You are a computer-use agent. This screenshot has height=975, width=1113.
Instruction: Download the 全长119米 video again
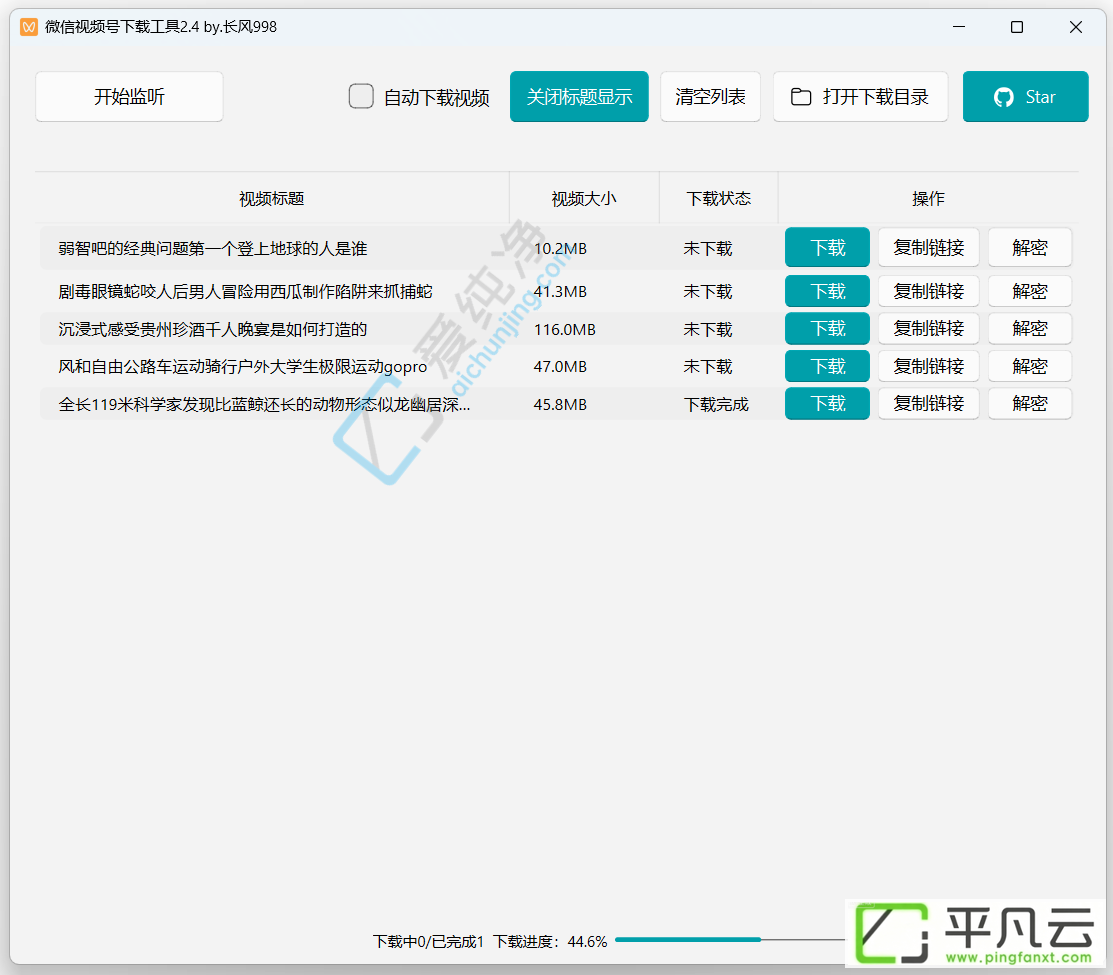coord(828,404)
